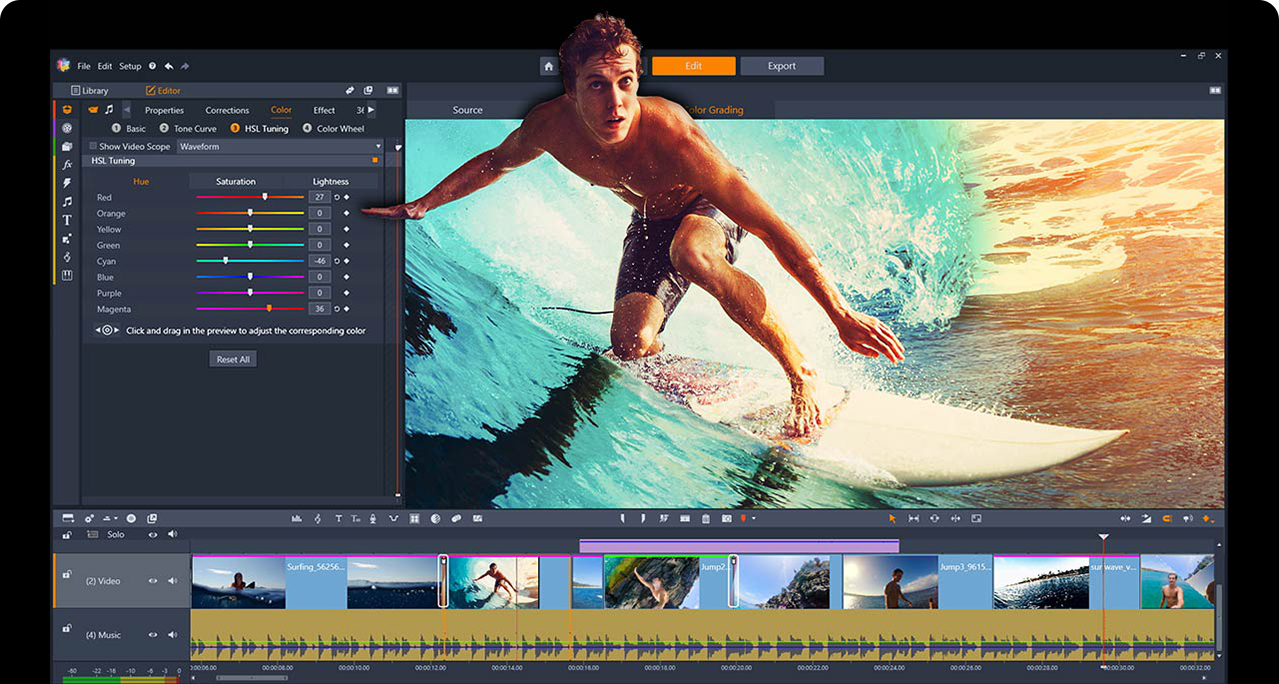
Task: Select the Jump3_9615 clip on the timeline
Action: coord(917,582)
